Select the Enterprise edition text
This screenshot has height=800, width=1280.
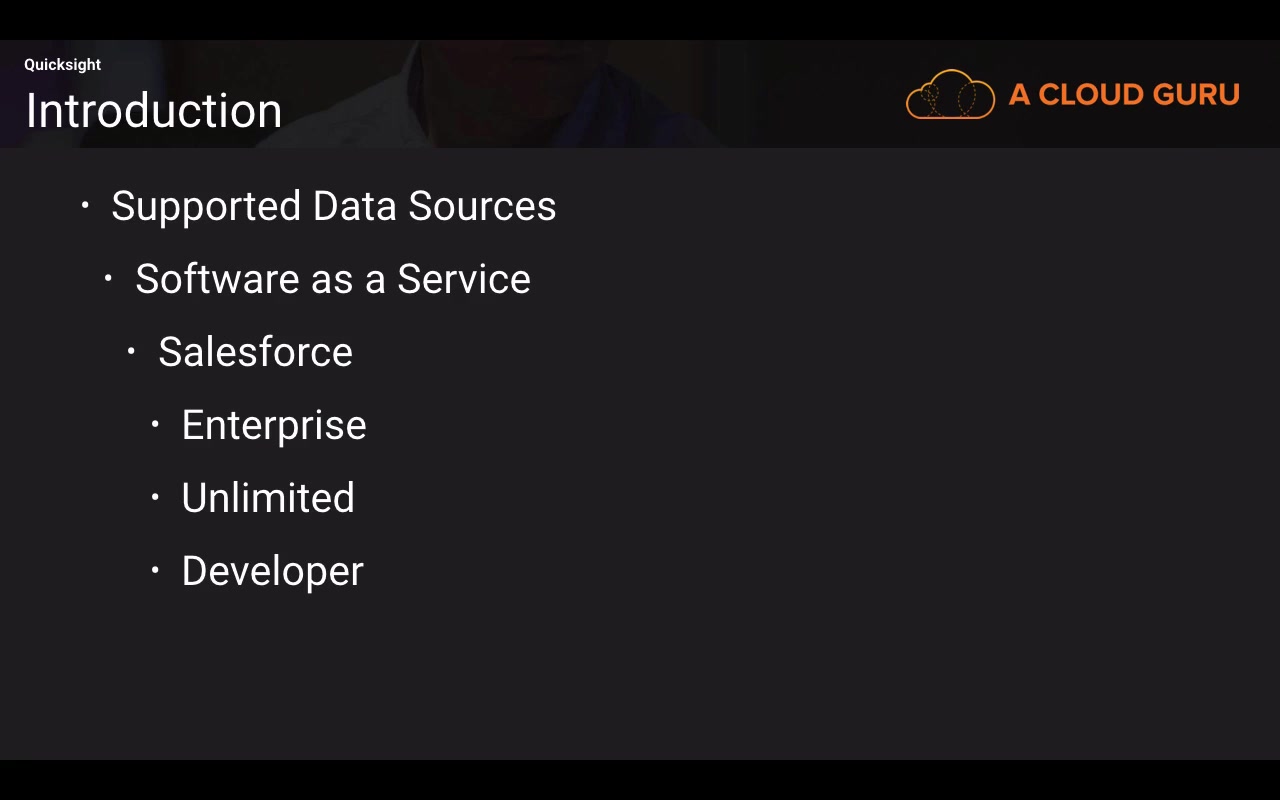pos(274,425)
